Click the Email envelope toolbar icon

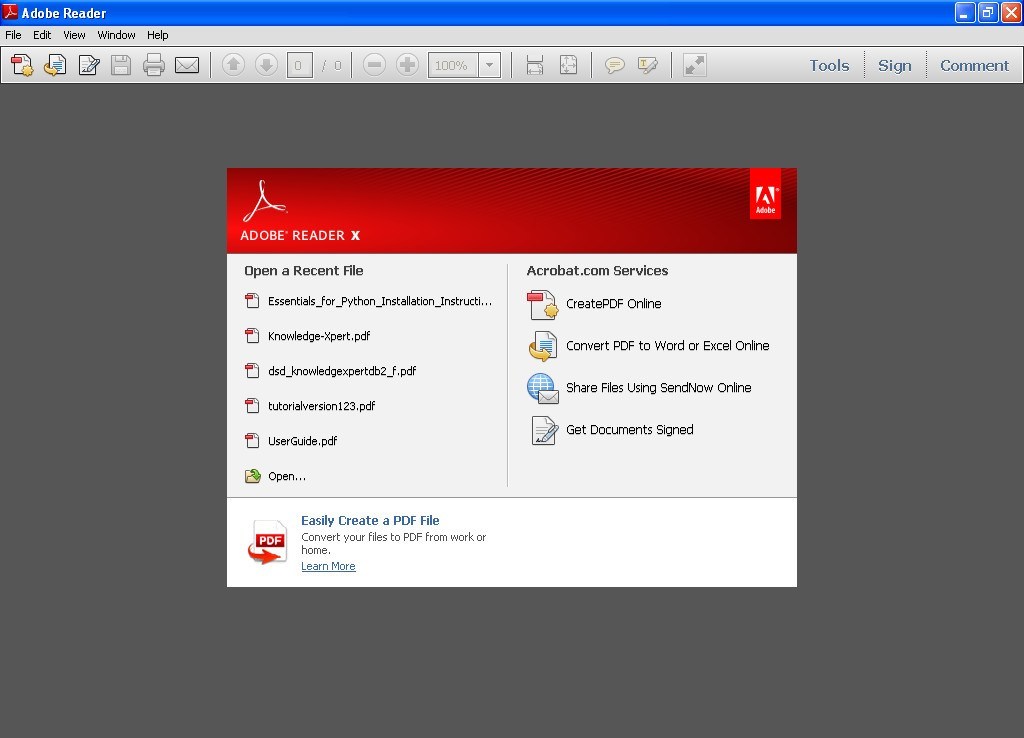187,66
